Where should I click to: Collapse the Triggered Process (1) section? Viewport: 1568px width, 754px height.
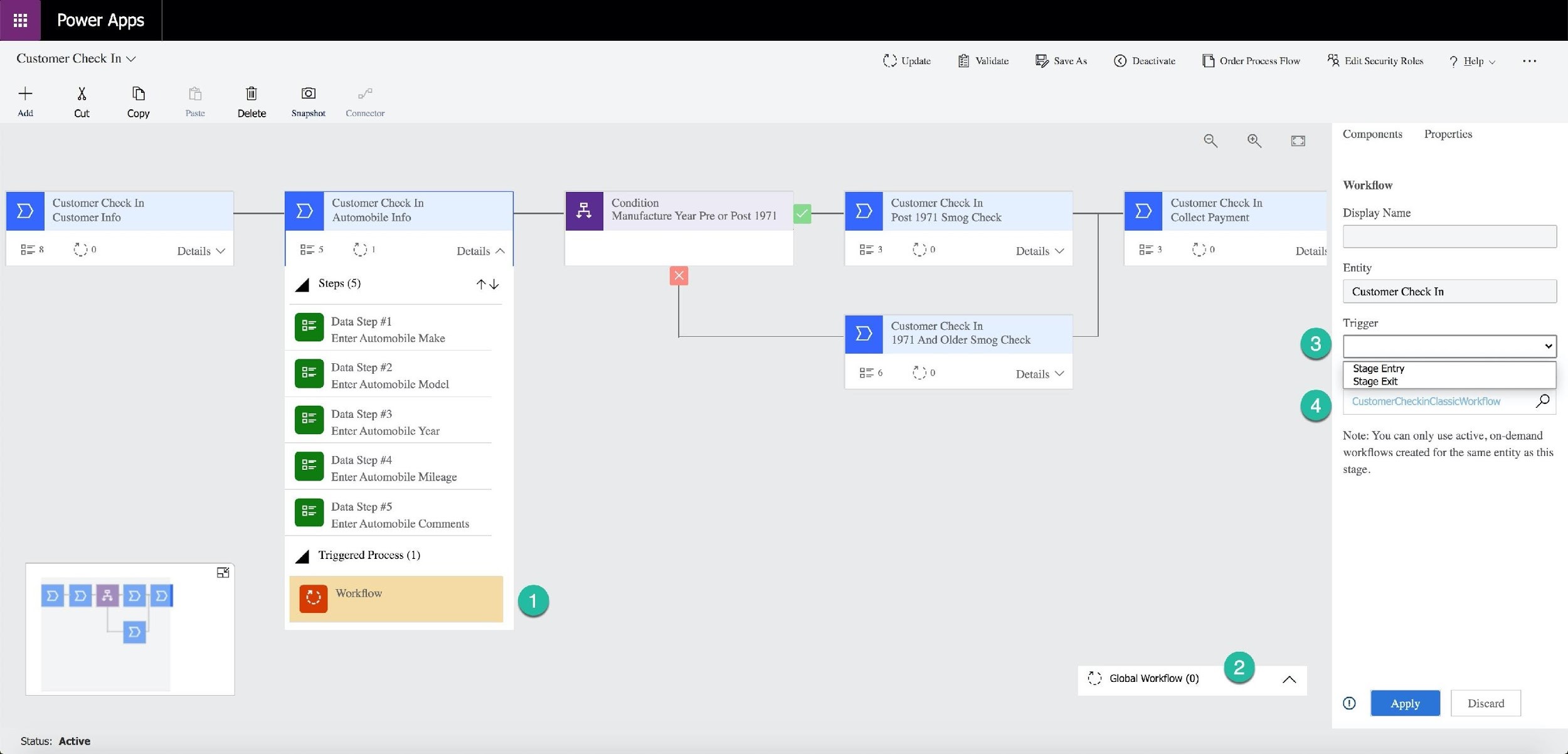pyautogui.click(x=302, y=556)
